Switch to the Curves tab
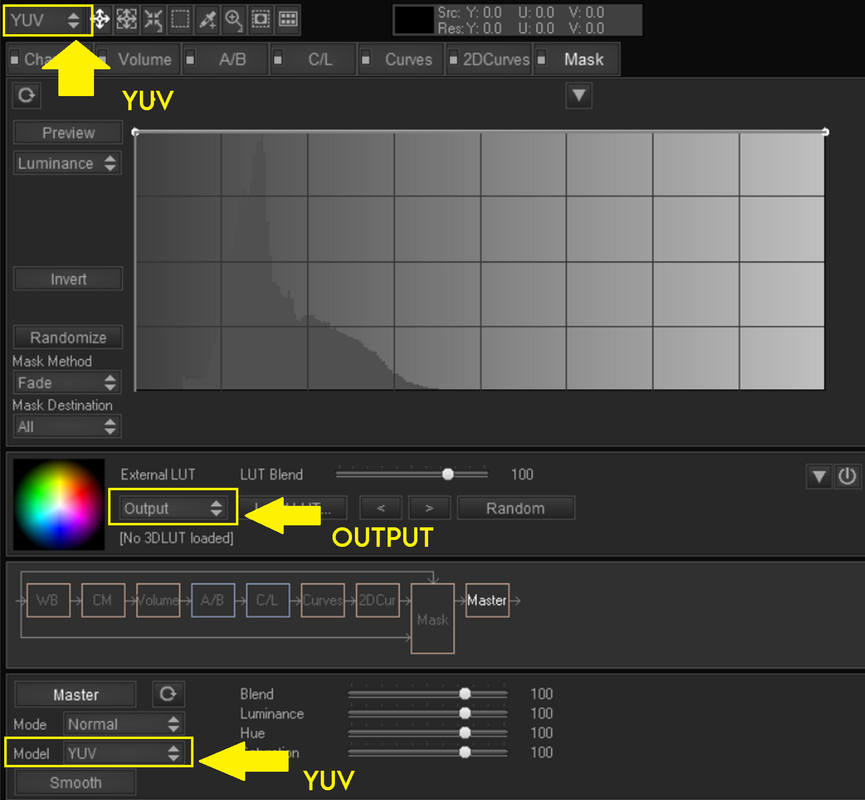The height and width of the screenshot is (800, 865). point(401,59)
